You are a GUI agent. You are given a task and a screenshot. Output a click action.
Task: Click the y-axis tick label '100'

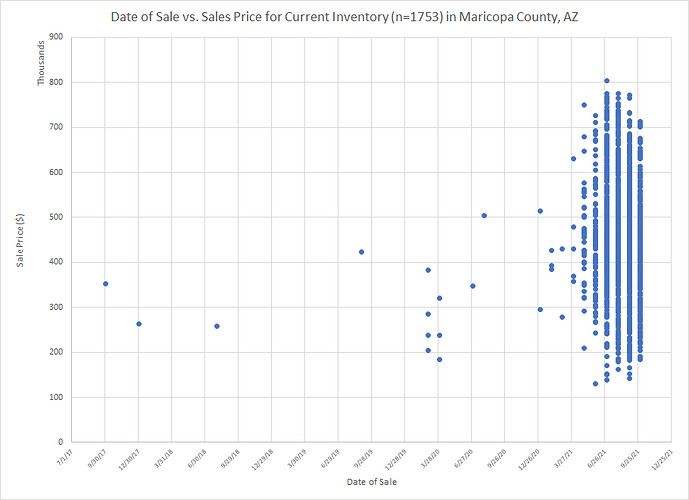pos(56,397)
